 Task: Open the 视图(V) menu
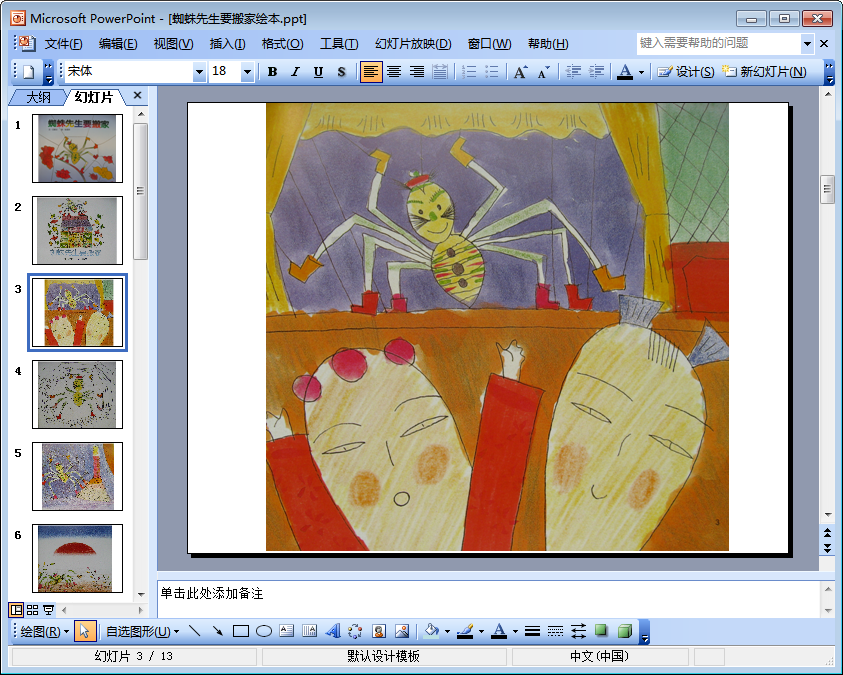[173, 44]
